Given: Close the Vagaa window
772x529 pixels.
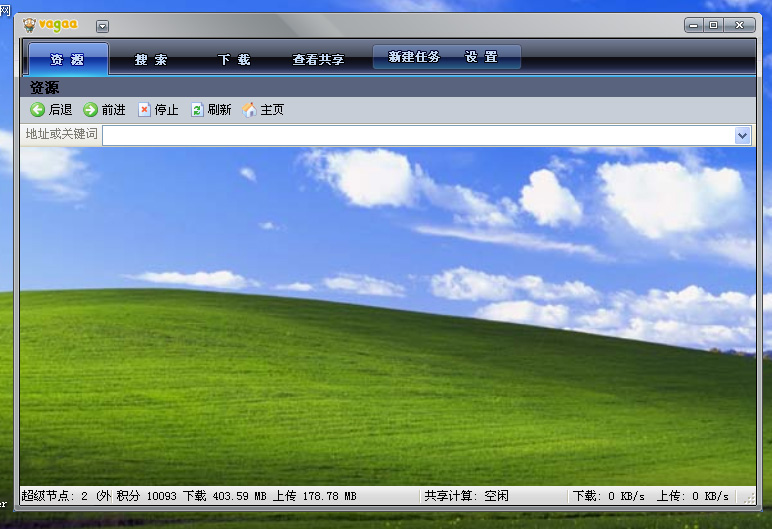Looking at the screenshot, I should [739, 25].
